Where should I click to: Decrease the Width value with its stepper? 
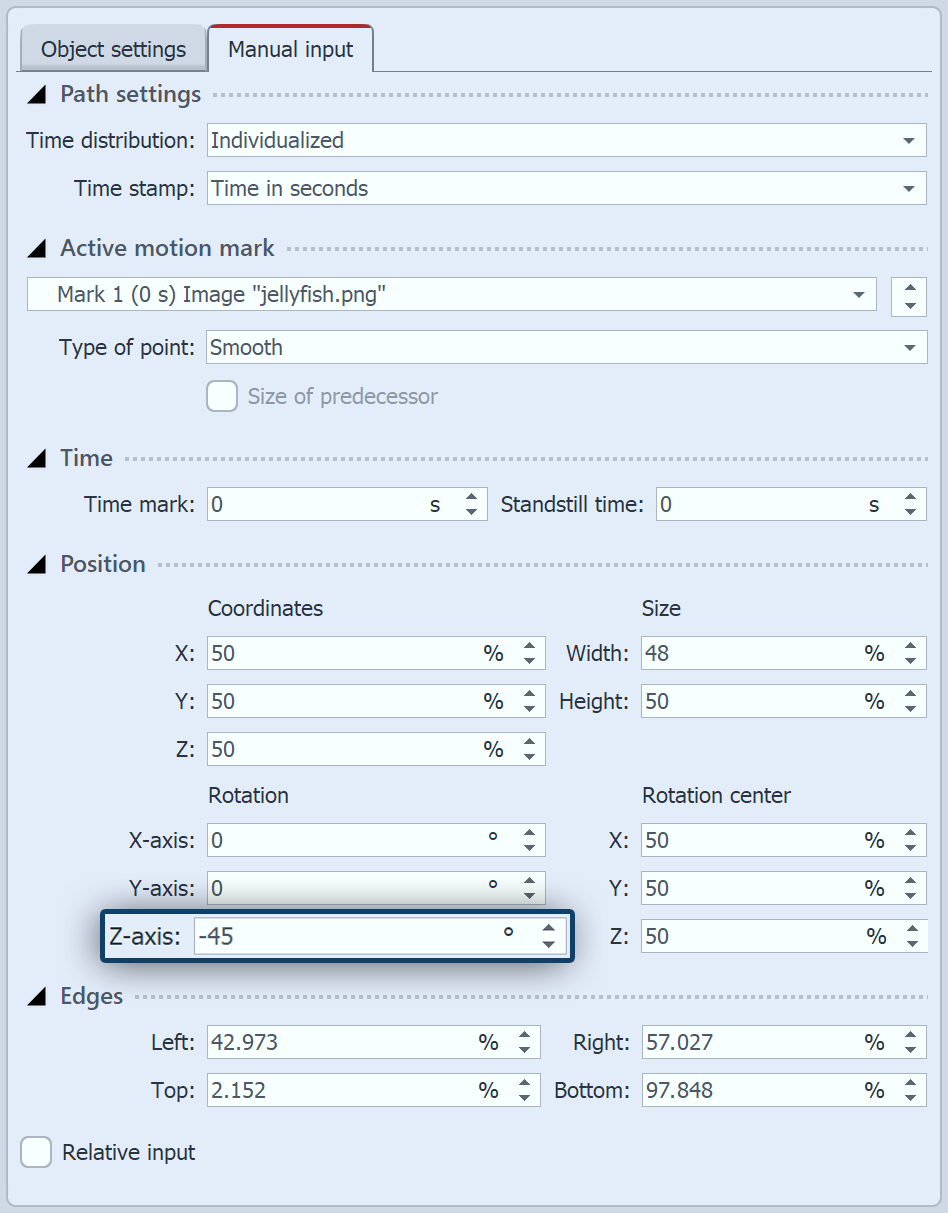click(x=911, y=658)
